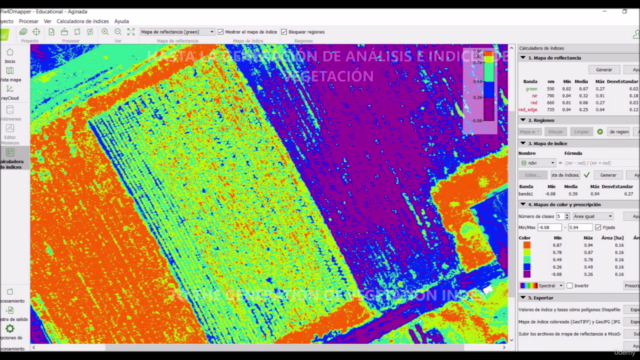Click the document page toolbar icon
The width and height of the screenshot is (640, 360).
click(51, 32)
